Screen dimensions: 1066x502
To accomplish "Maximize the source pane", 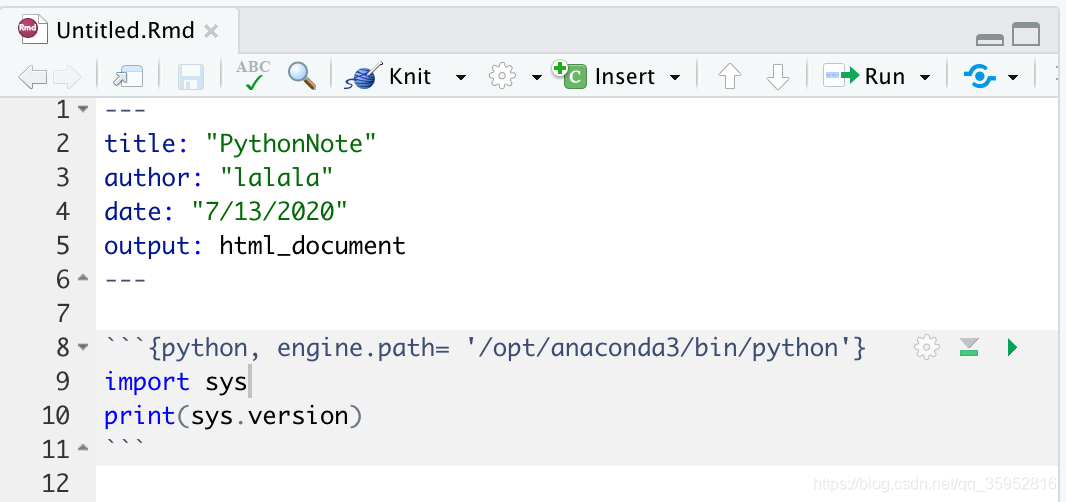I will 1026,34.
